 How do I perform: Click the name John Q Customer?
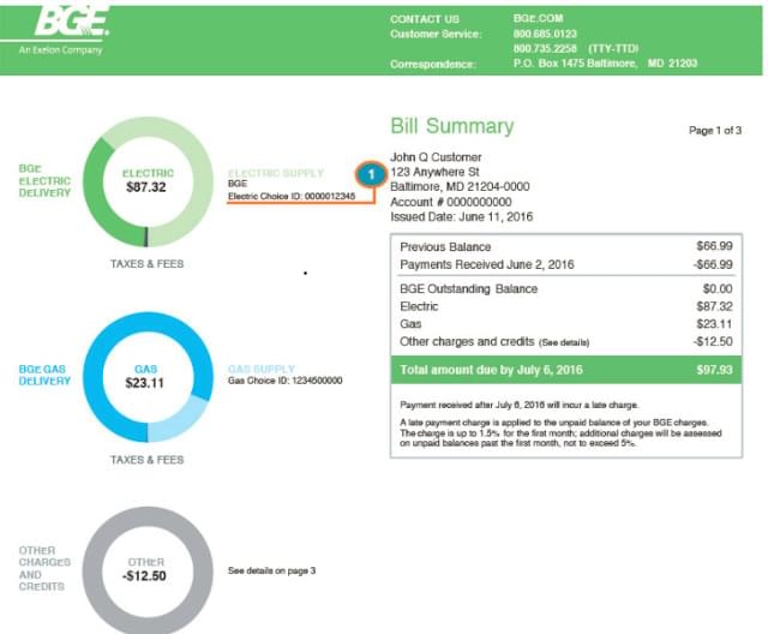[x=436, y=157]
